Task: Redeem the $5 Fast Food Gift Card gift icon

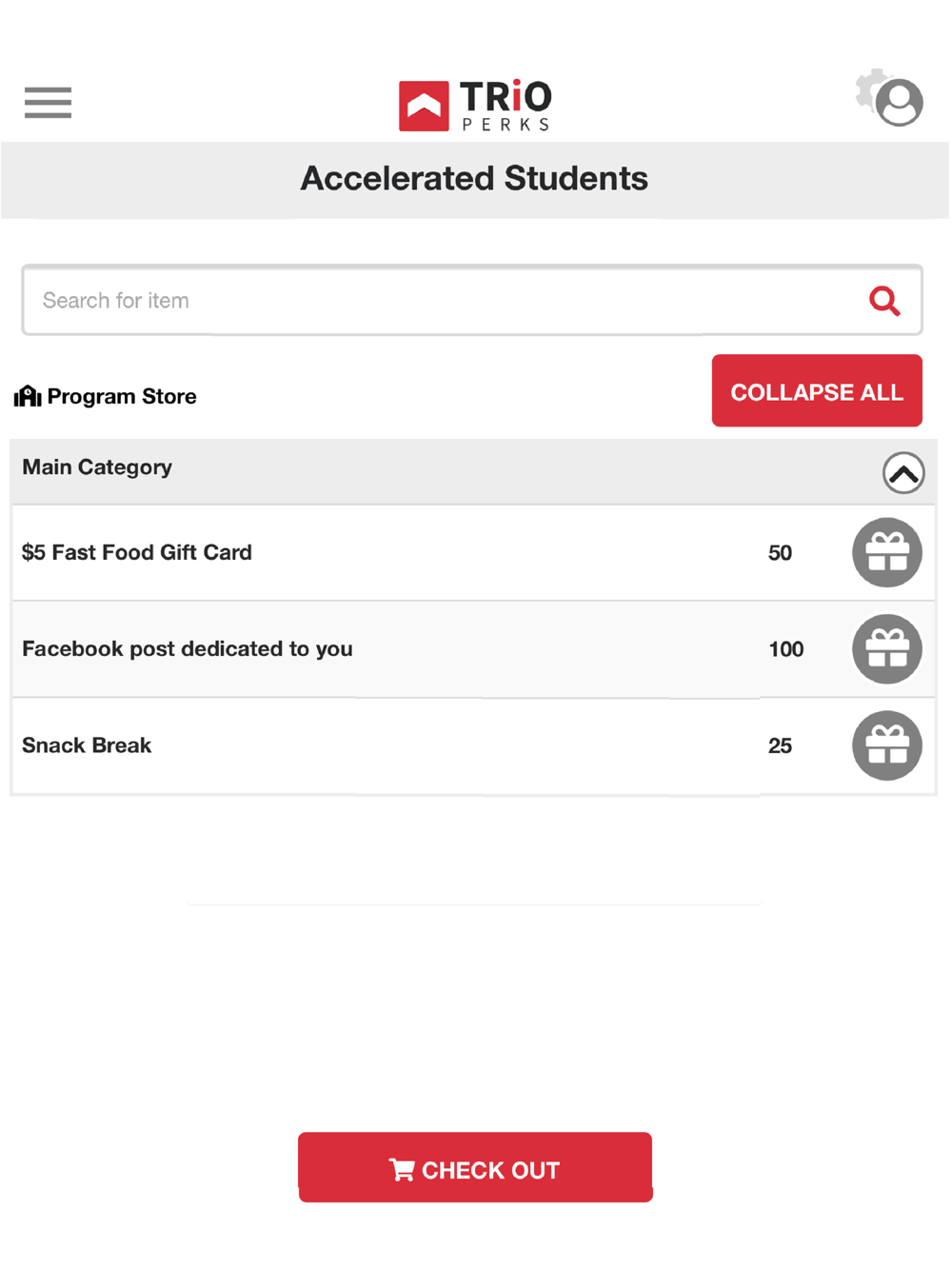Action: tap(886, 552)
